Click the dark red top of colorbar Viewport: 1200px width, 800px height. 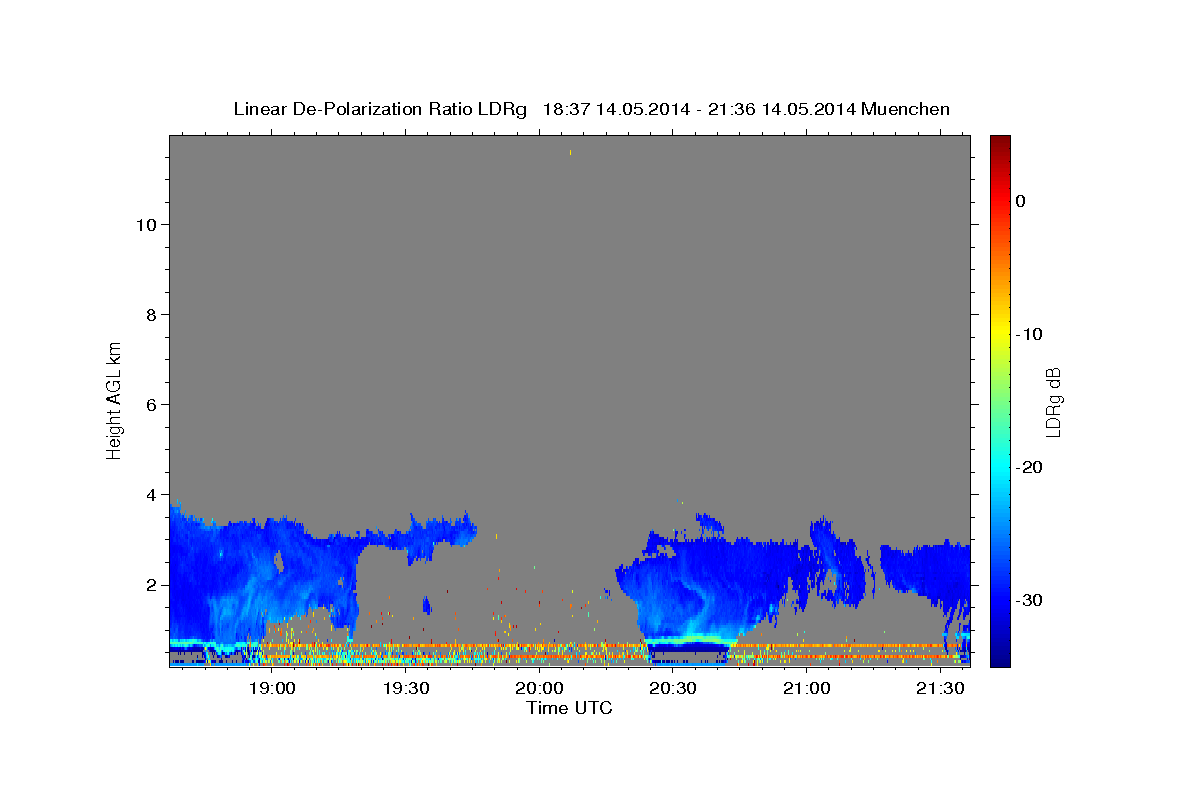pos(1000,141)
